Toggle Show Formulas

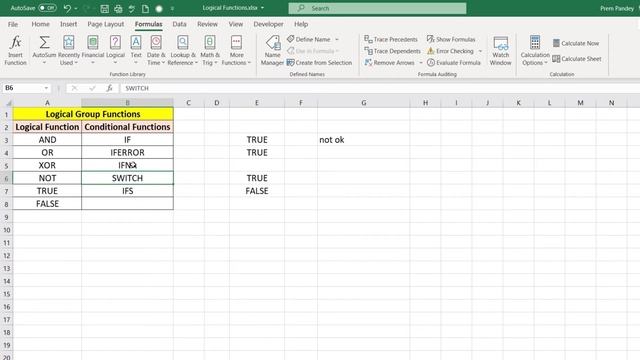(451, 39)
